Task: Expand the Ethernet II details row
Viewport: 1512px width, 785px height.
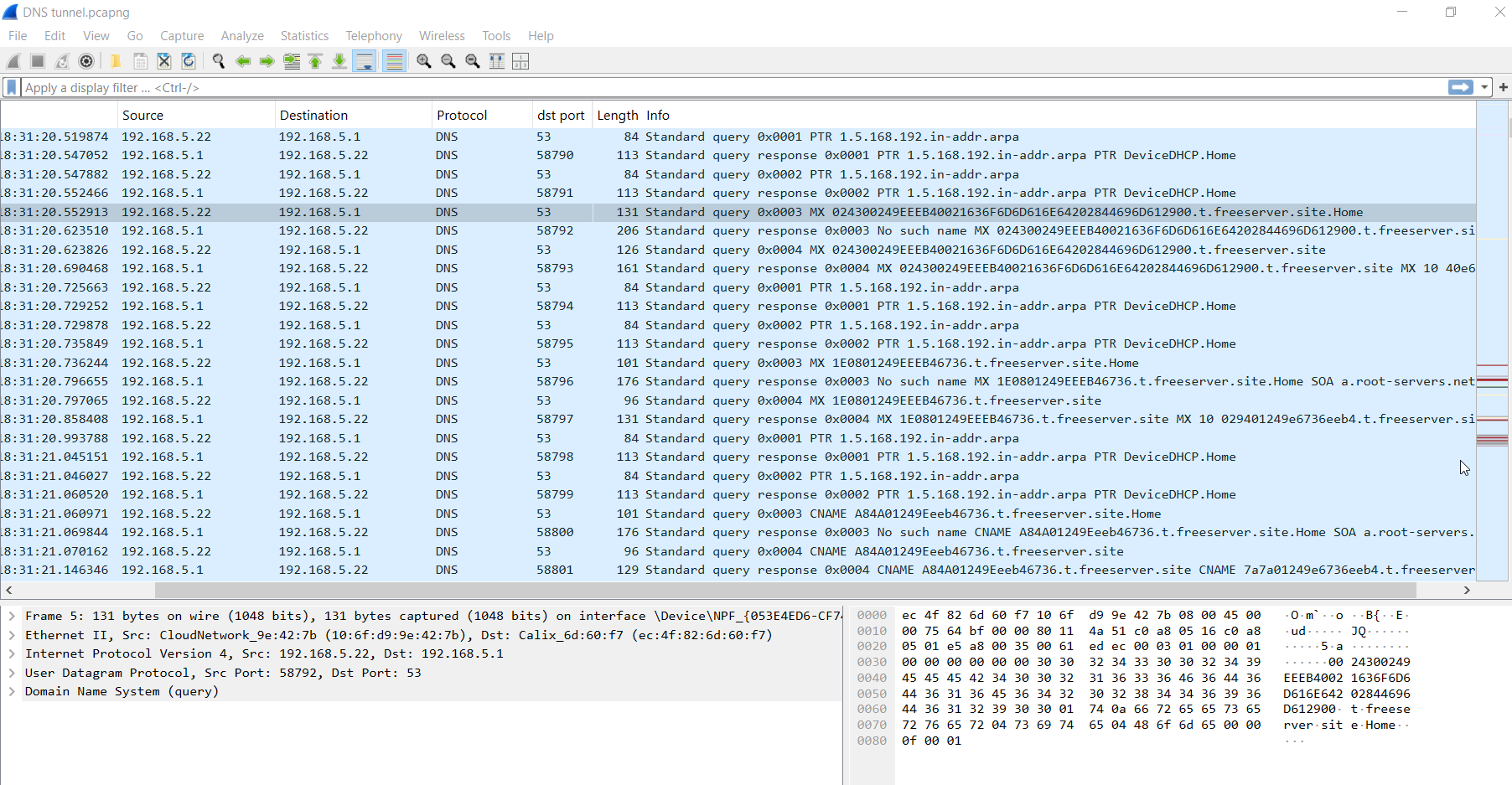Action: 12,635
